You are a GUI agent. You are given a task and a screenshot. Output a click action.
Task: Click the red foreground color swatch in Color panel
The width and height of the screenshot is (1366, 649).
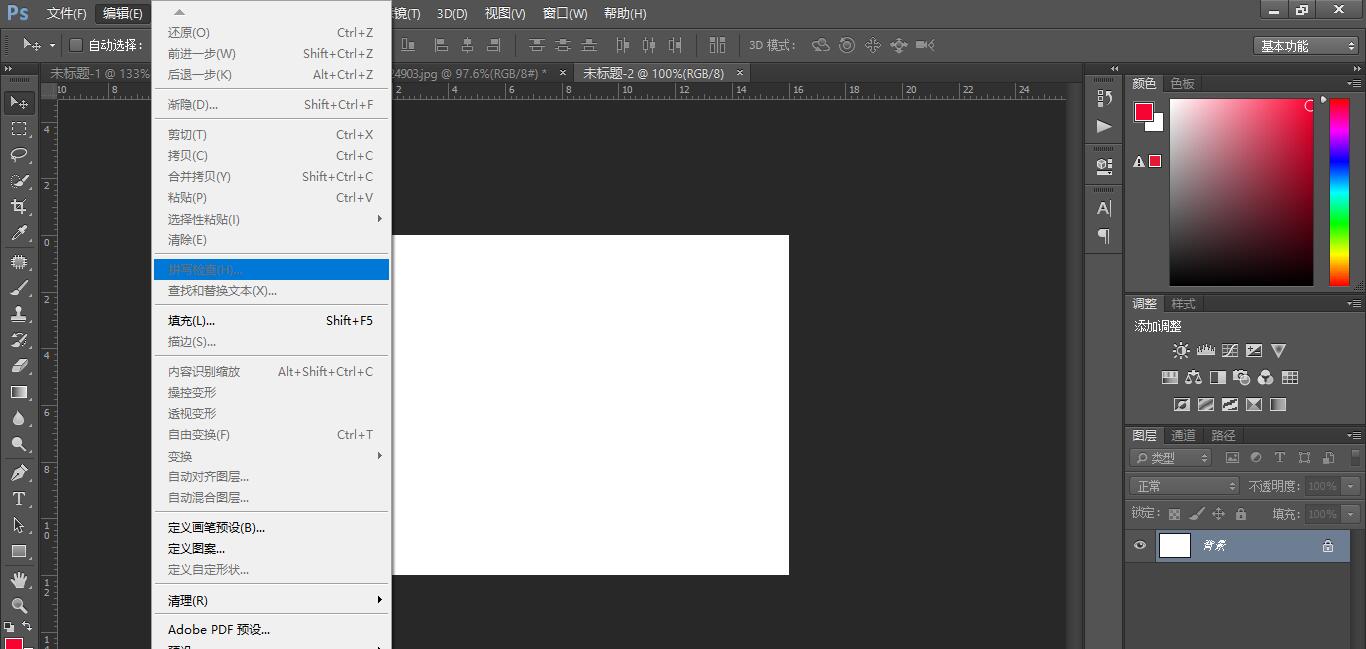point(1143,112)
